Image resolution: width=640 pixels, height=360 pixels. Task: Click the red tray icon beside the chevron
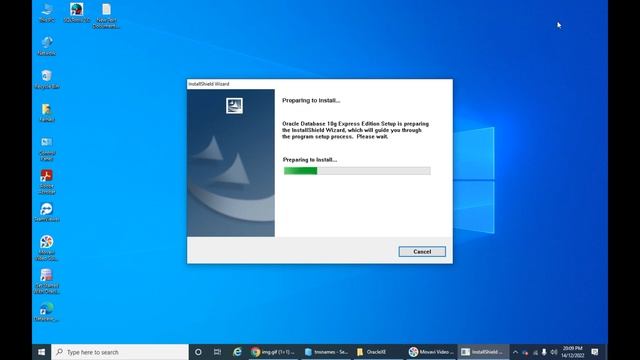point(525,352)
